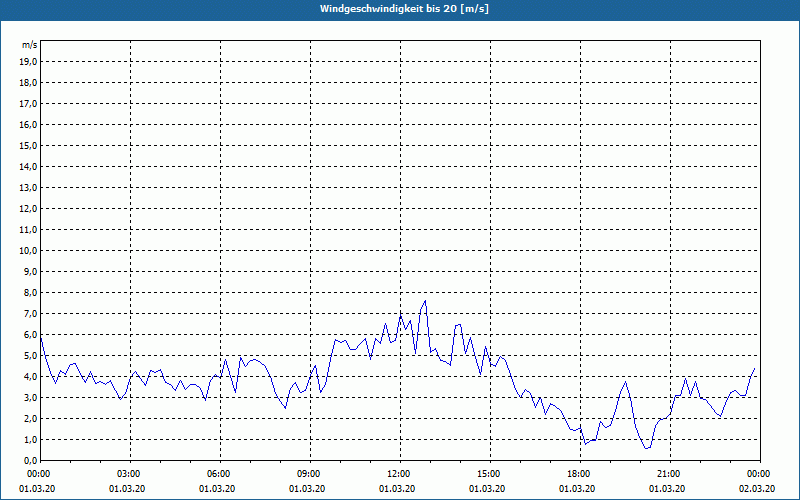The image size is (800, 500).
Task: Select the '7,0' y-axis label
Action: pyautogui.click(x=30, y=314)
